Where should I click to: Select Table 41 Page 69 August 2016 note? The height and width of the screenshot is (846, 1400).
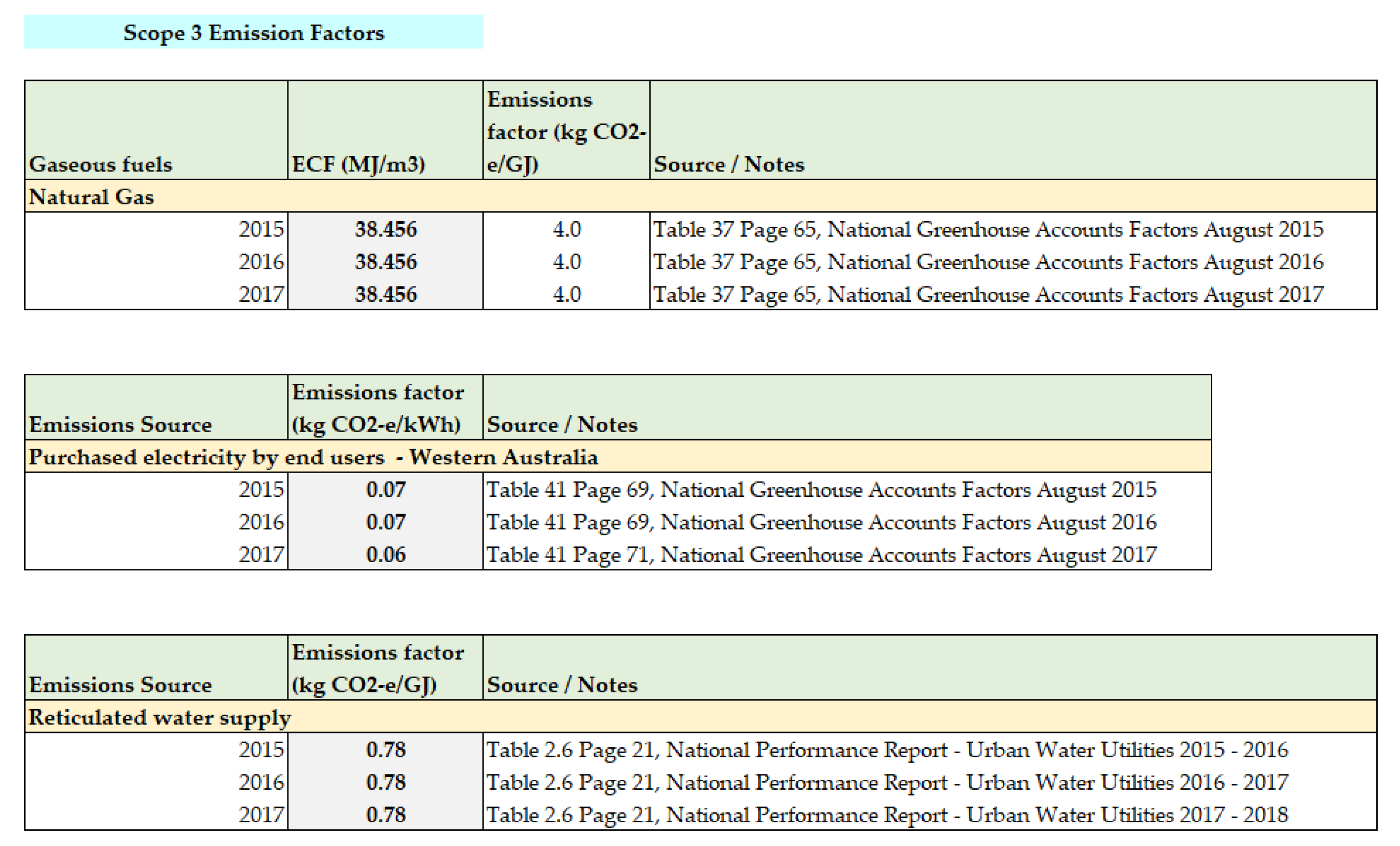(x=821, y=522)
